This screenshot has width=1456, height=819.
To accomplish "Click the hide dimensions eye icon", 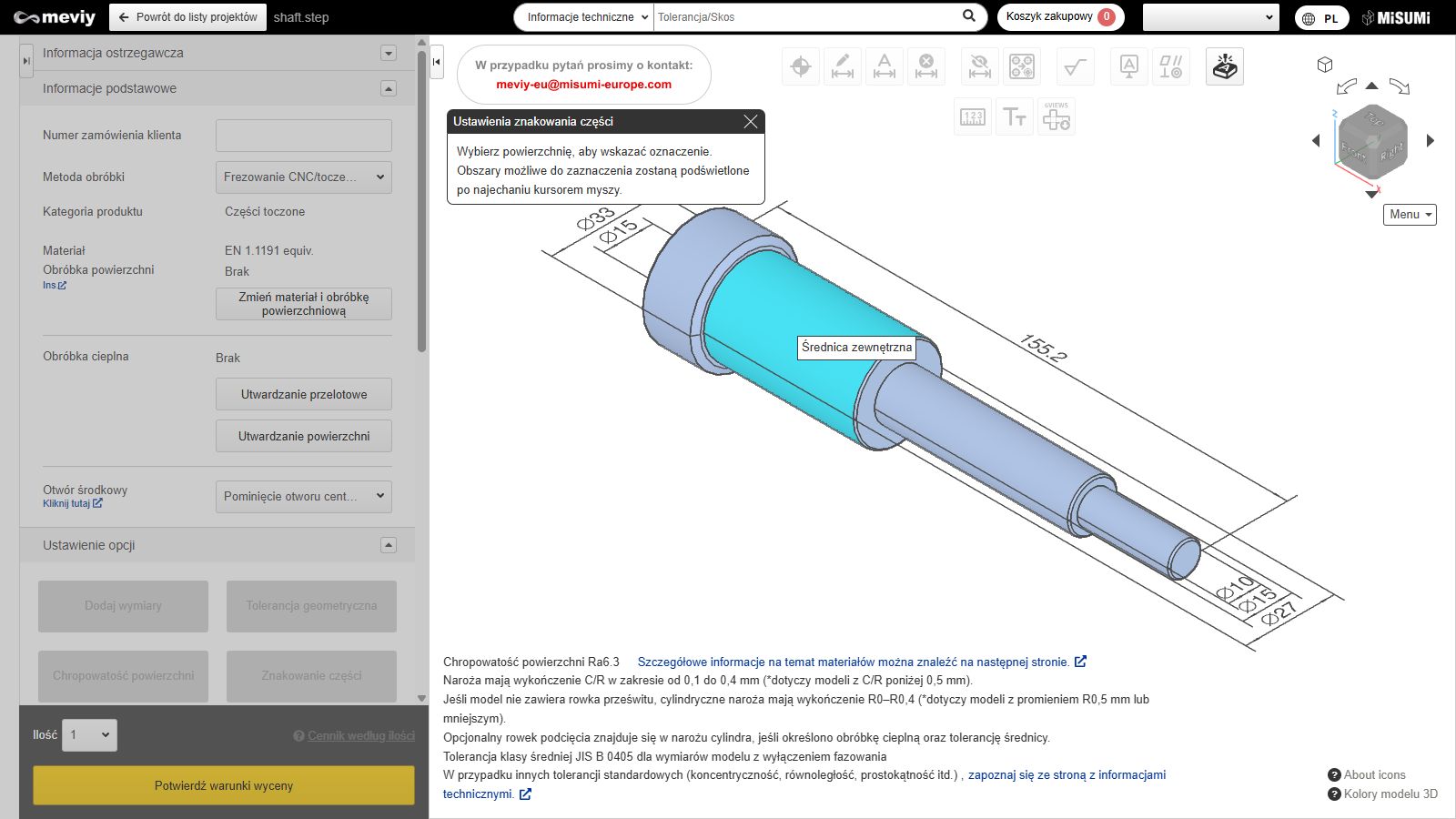I will [980, 66].
